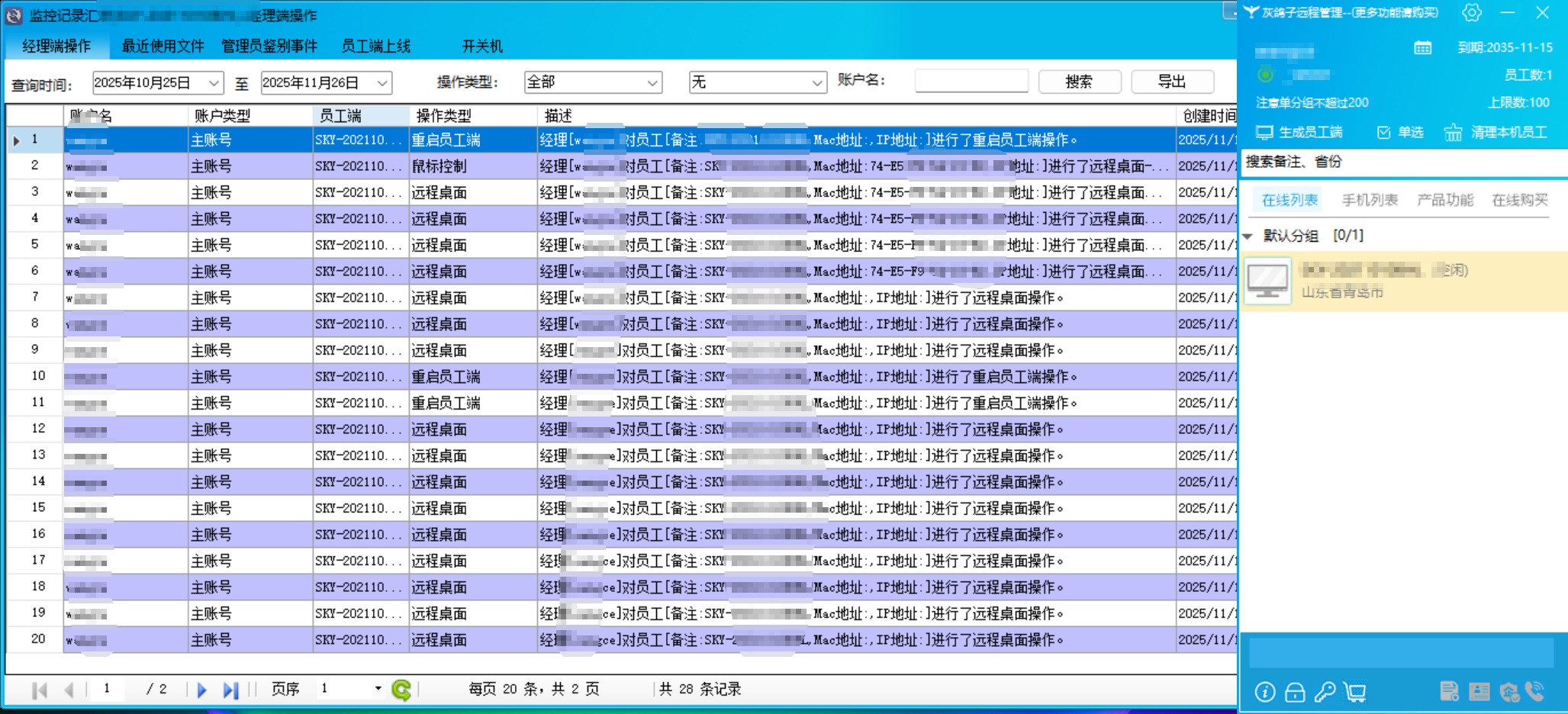
Task: Open the settings gear in remote manager
Action: 1471,13
